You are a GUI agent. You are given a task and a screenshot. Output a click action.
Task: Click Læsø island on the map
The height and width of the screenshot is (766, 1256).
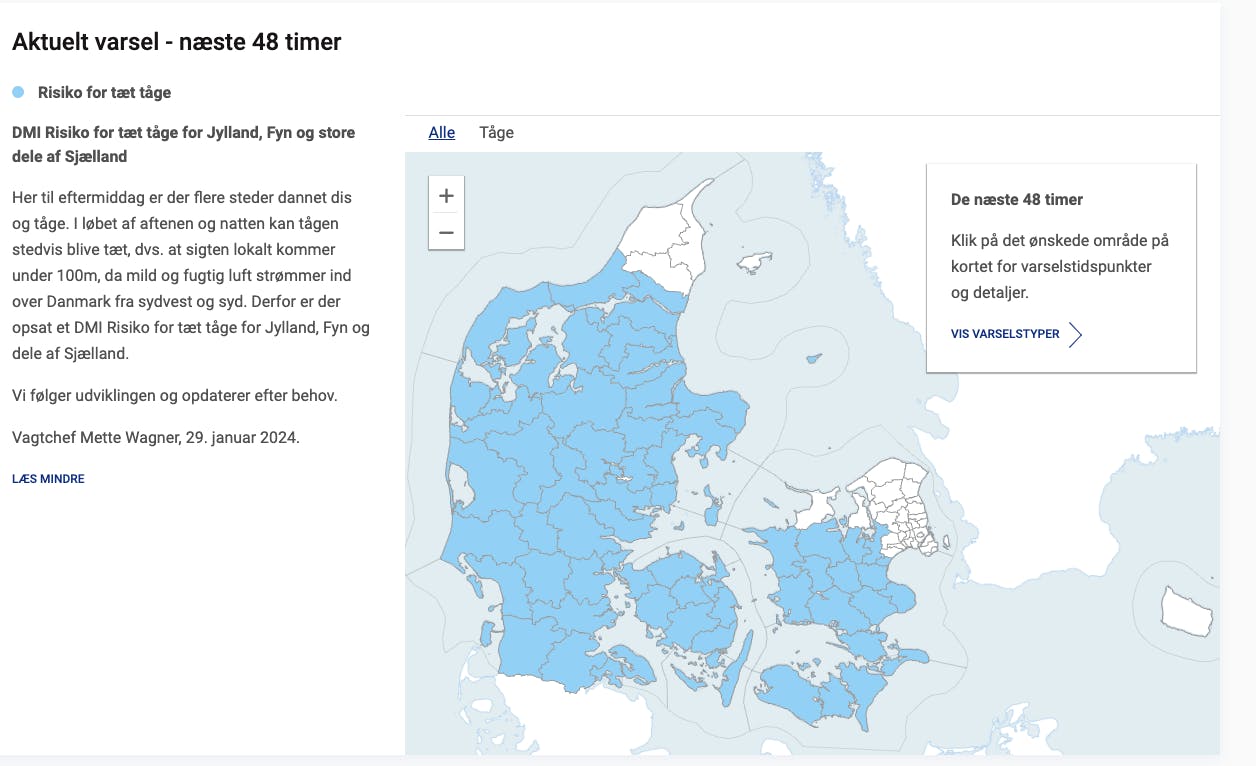click(x=755, y=263)
